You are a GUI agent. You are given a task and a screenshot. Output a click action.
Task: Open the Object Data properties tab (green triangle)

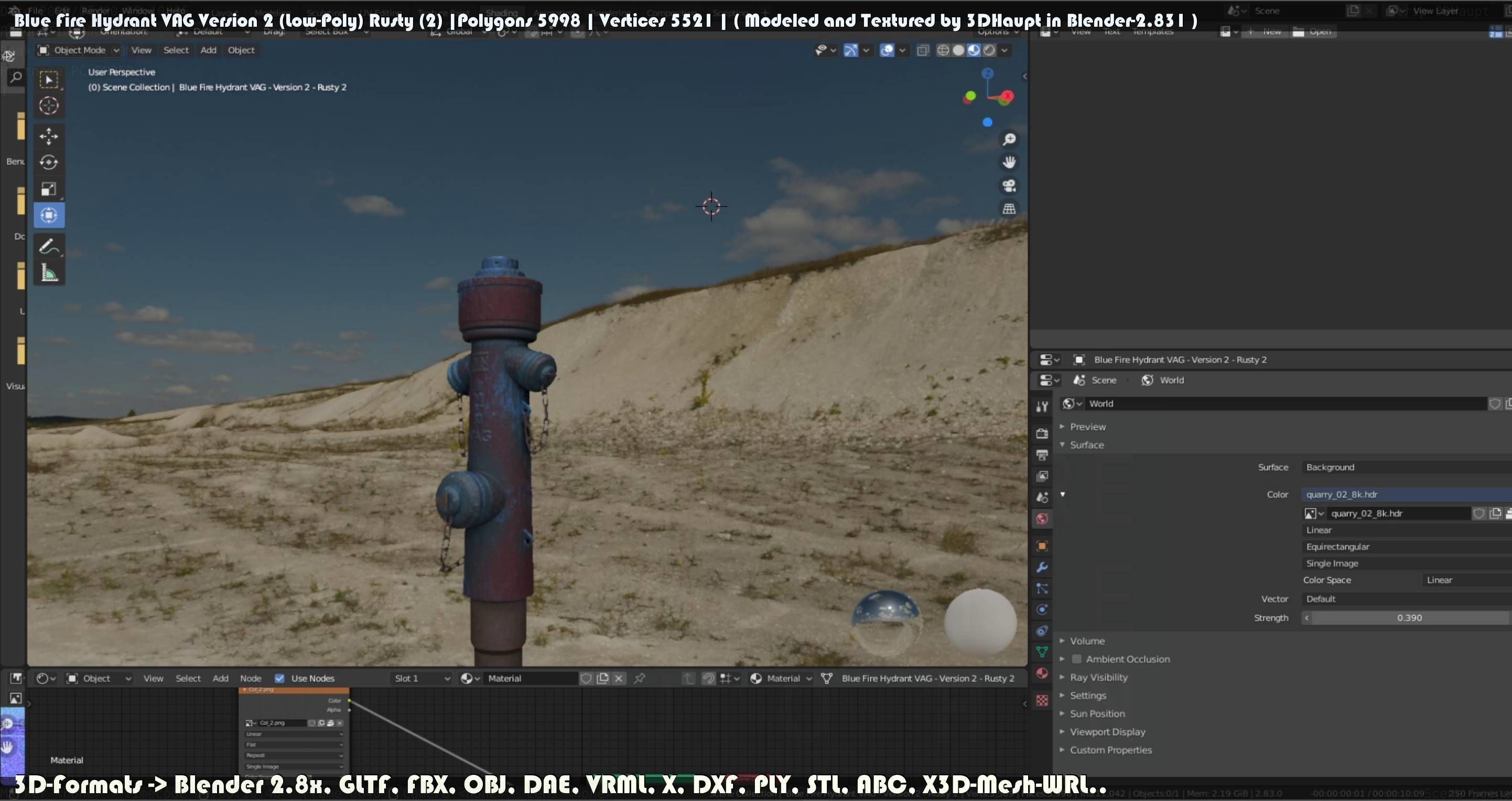(x=1042, y=652)
